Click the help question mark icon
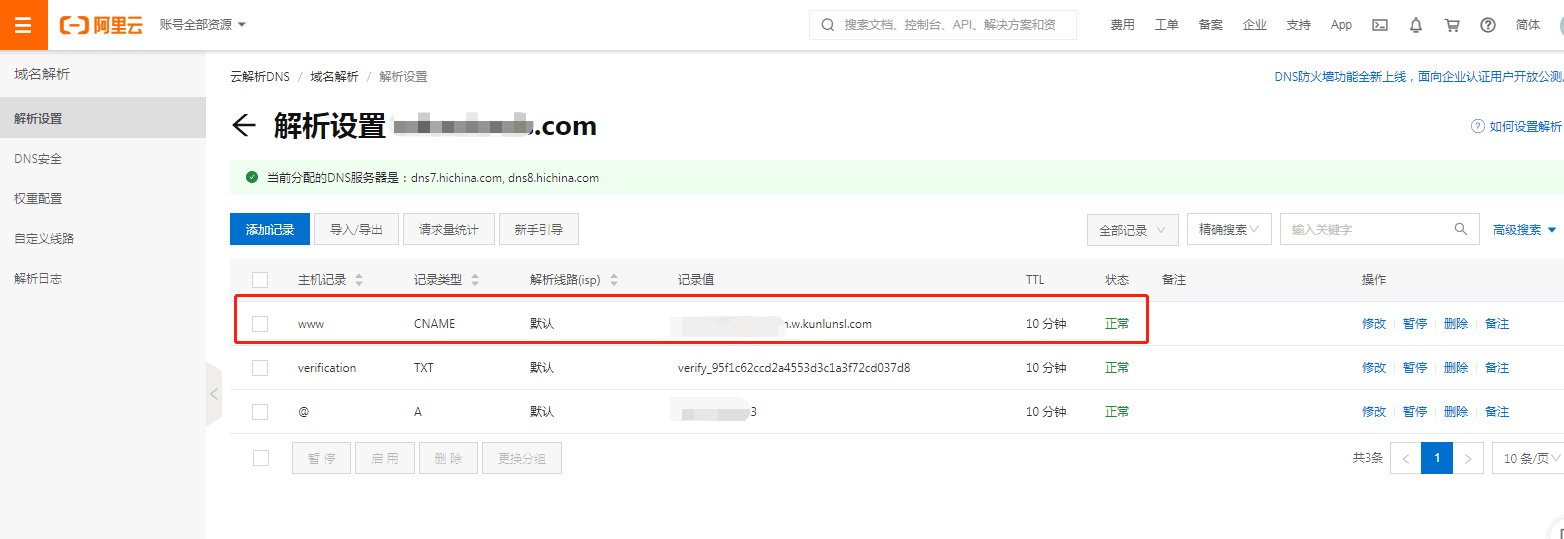Screen dimensions: 1564x539 click(x=1487, y=25)
